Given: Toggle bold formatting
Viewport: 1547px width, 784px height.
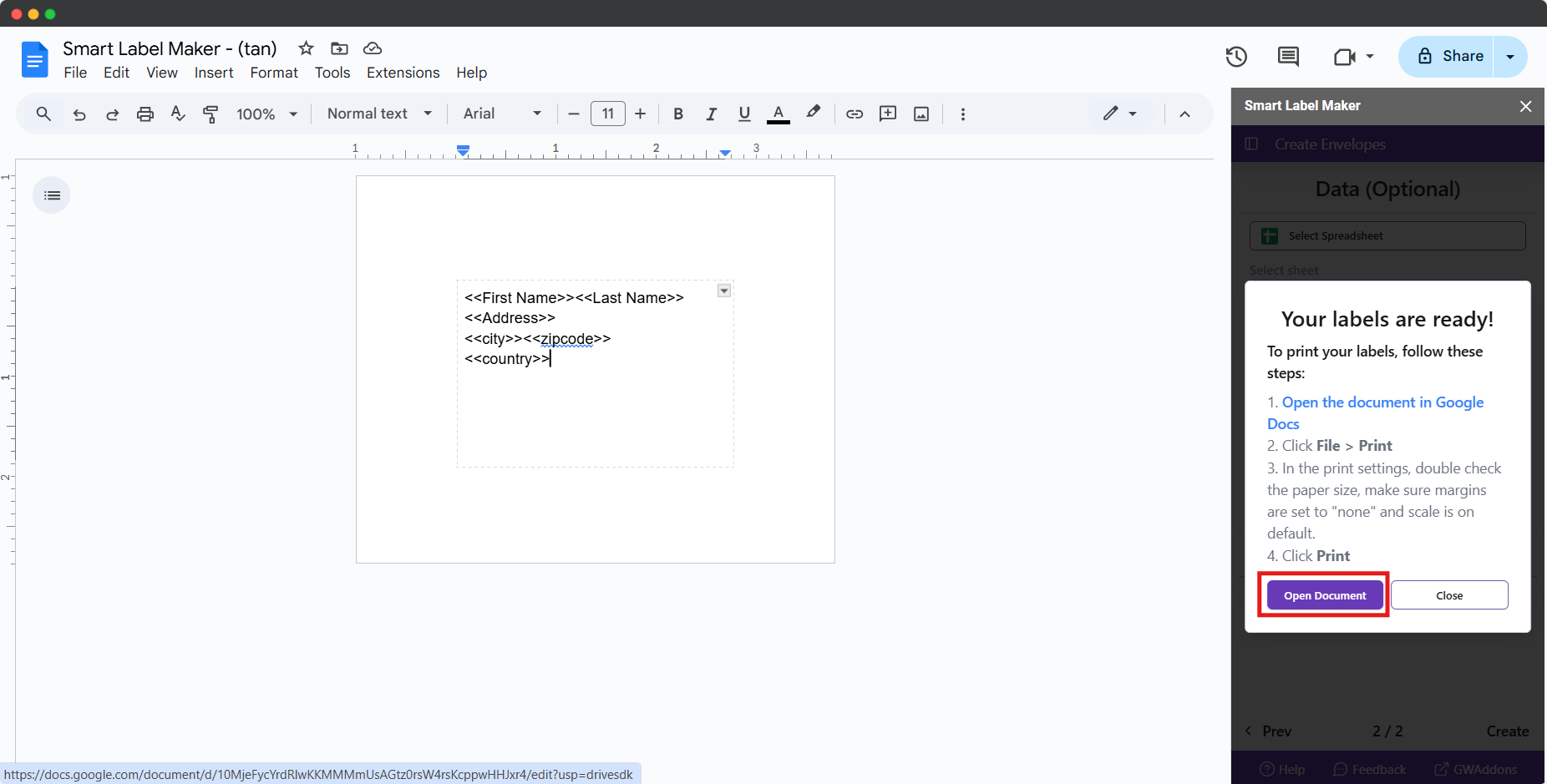Looking at the screenshot, I should tap(678, 114).
